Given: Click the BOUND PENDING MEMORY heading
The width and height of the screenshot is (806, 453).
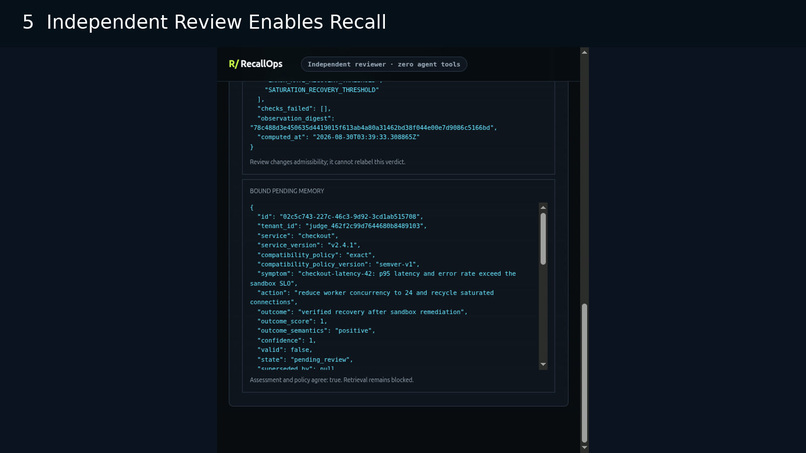Looking at the screenshot, I should [287, 191].
